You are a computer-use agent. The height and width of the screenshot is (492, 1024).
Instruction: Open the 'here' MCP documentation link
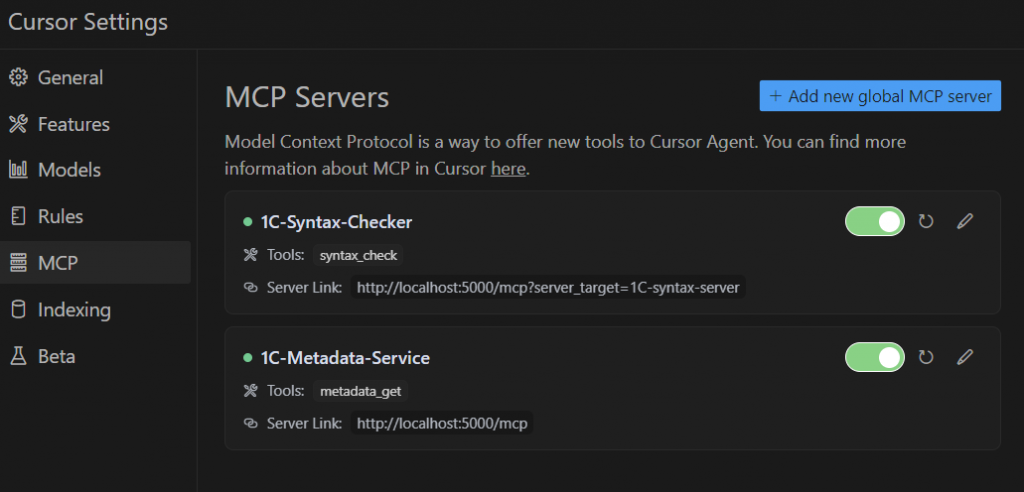[x=508, y=169]
